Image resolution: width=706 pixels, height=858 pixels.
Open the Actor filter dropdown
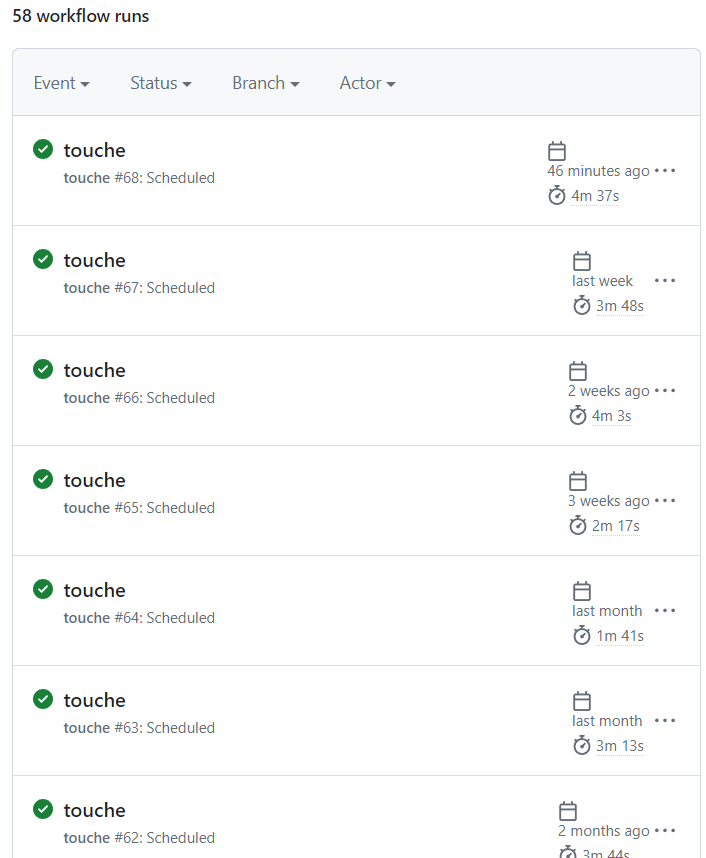click(x=366, y=83)
